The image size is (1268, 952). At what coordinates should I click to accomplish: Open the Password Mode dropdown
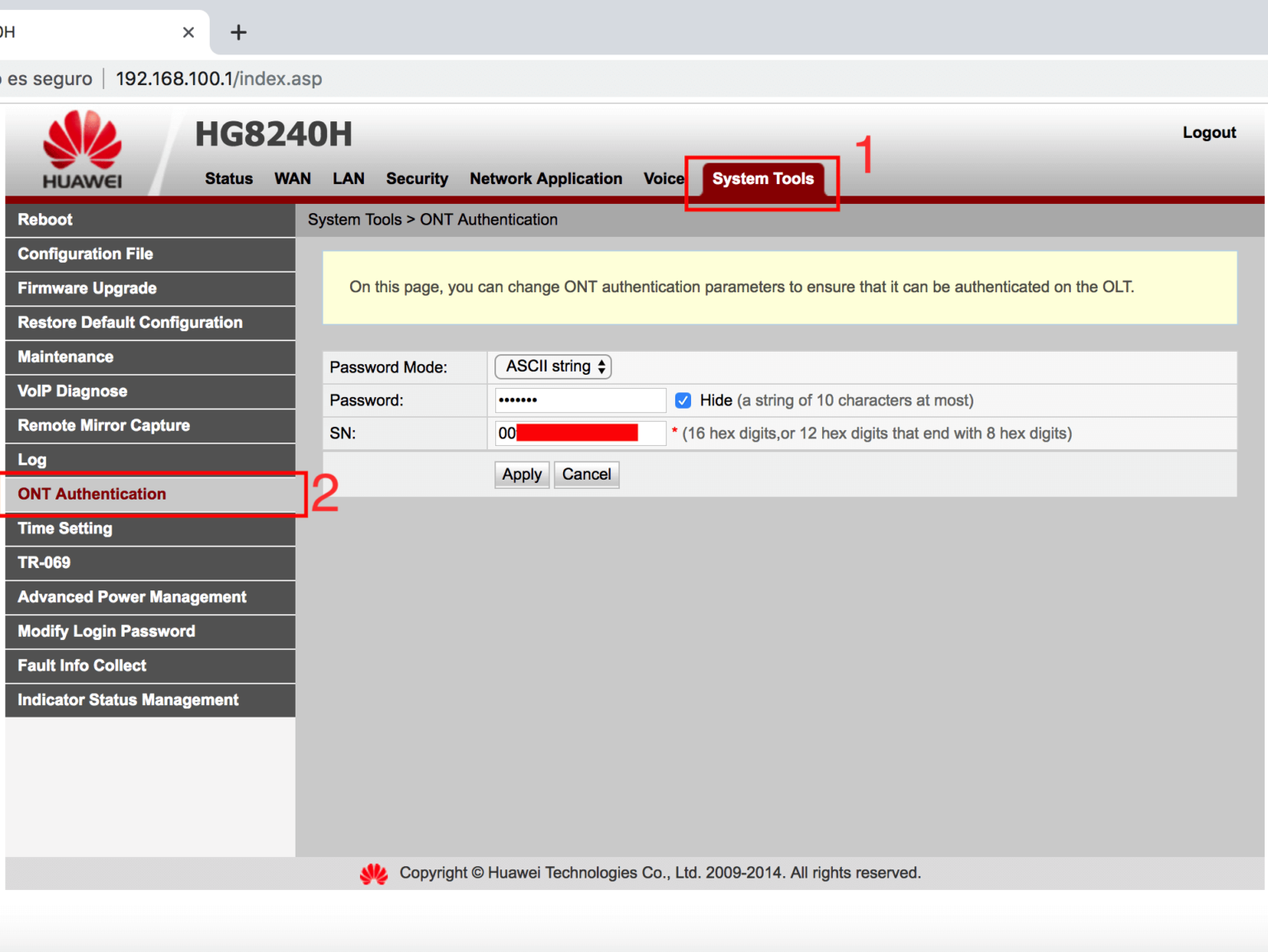[x=553, y=367]
